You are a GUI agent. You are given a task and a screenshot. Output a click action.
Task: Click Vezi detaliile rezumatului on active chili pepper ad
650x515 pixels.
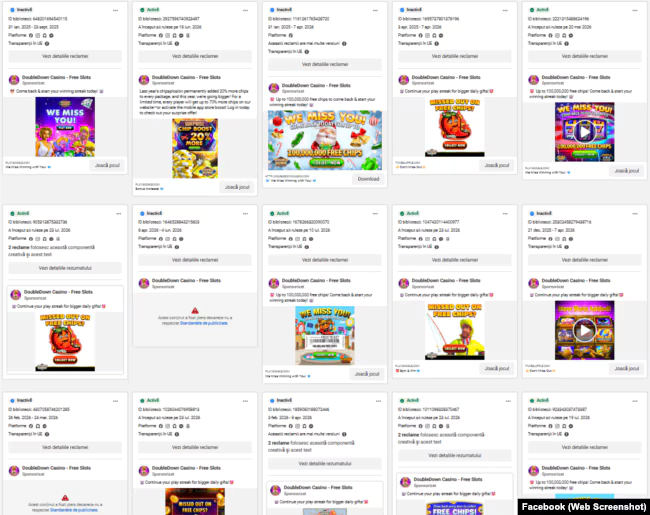coord(65,268)
